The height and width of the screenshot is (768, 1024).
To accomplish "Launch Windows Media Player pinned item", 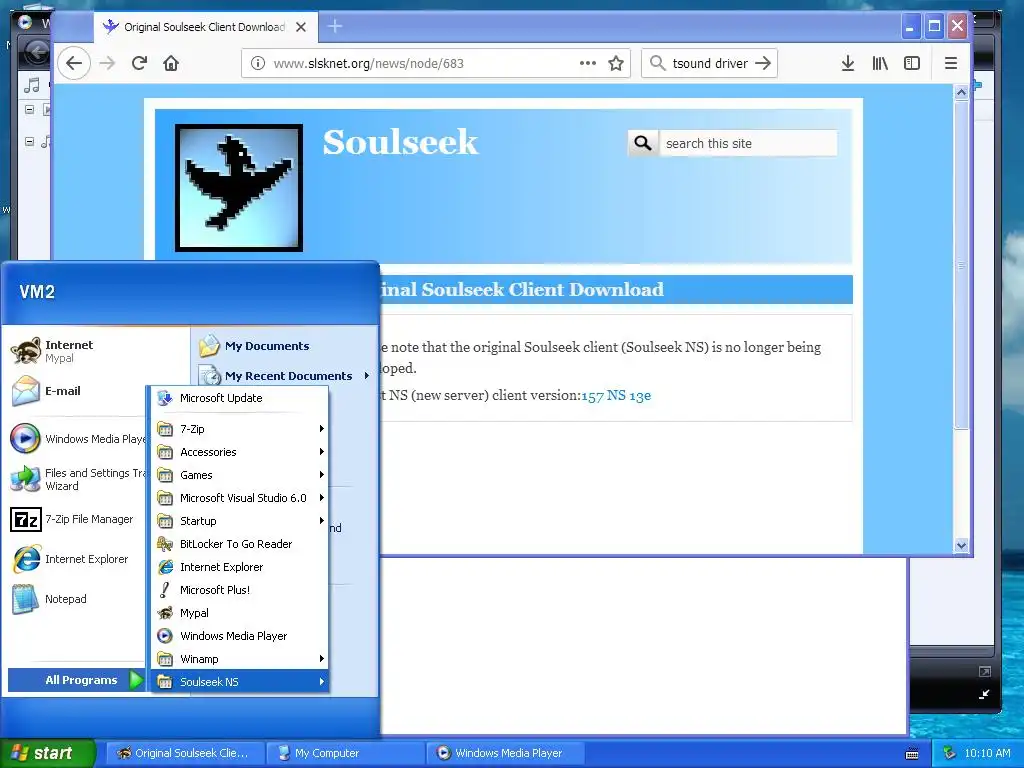I will pyautogui.click(x=77, y=439).
